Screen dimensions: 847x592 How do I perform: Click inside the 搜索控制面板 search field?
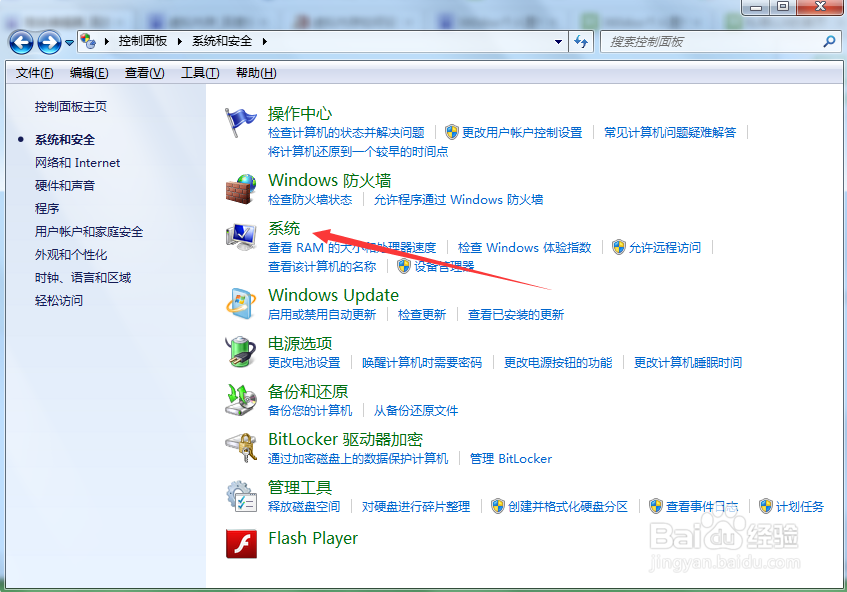click(x=713, y=42)
